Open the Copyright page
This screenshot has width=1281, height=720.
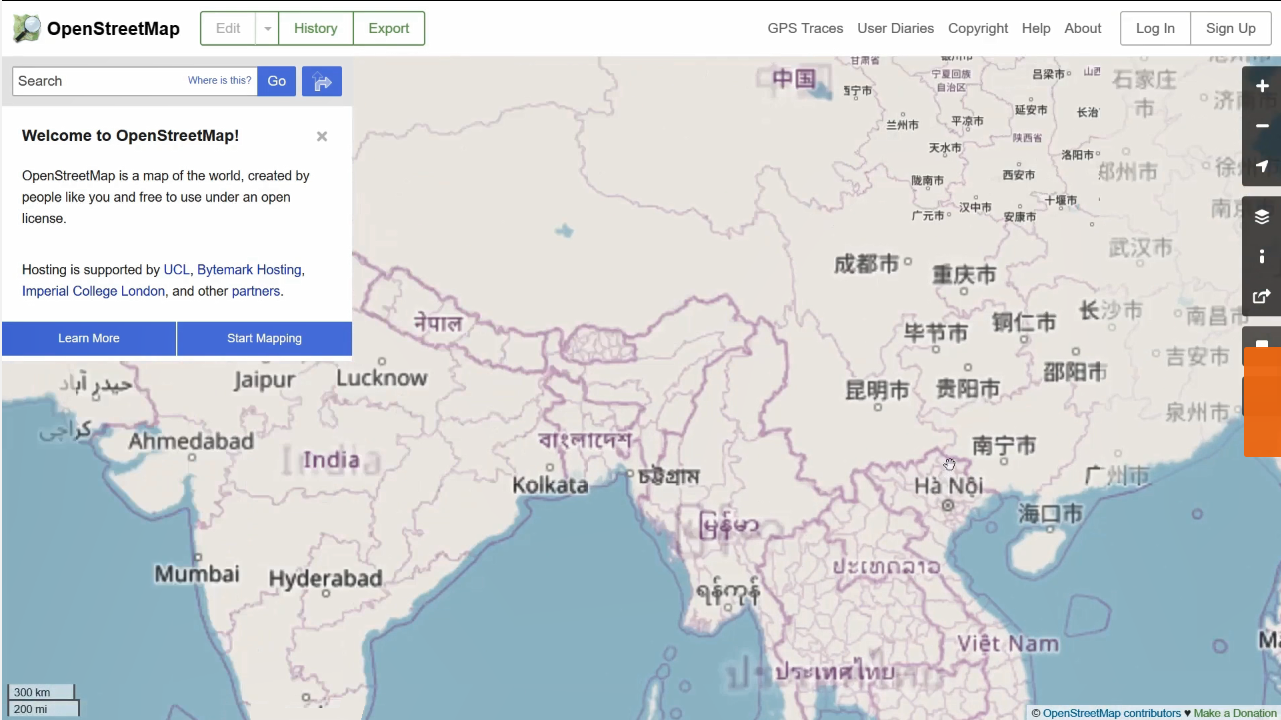(x=978, y=28)
